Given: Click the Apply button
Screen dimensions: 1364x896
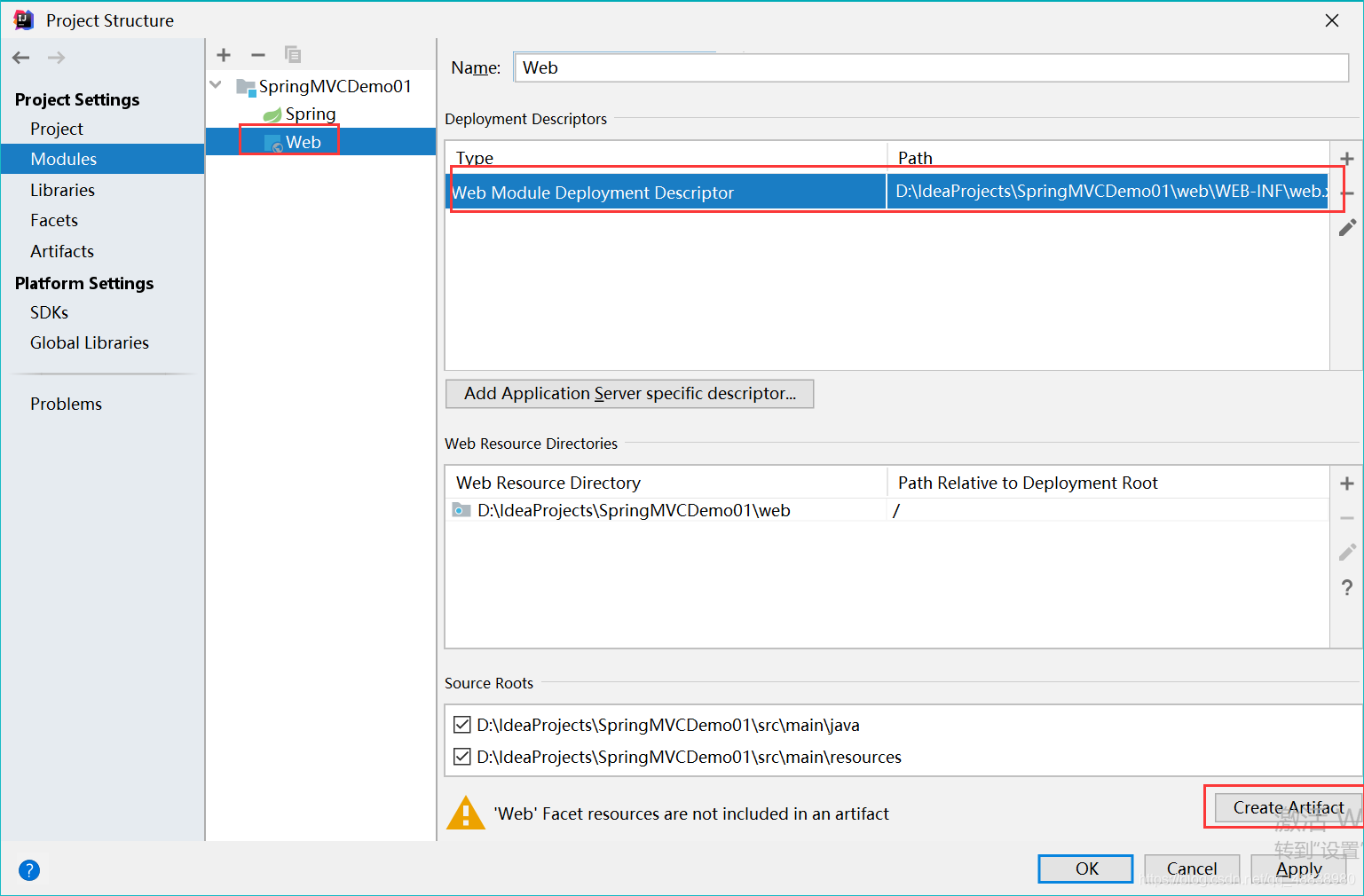Looking at the screenshot, I should tap(1298, 868).
